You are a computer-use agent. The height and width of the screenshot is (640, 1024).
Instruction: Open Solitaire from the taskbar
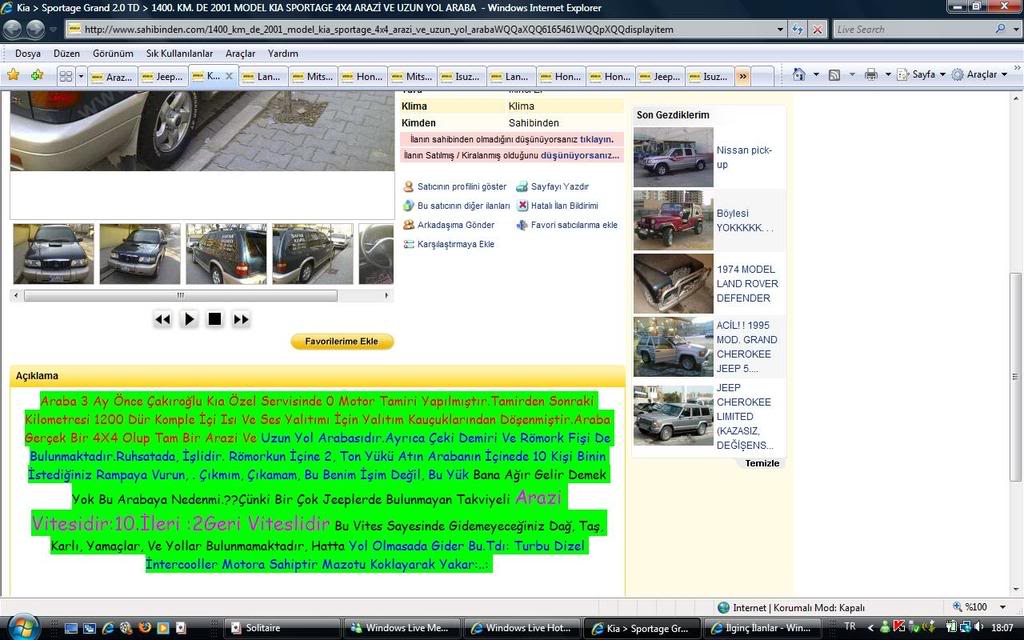click(x=262, y=628)
